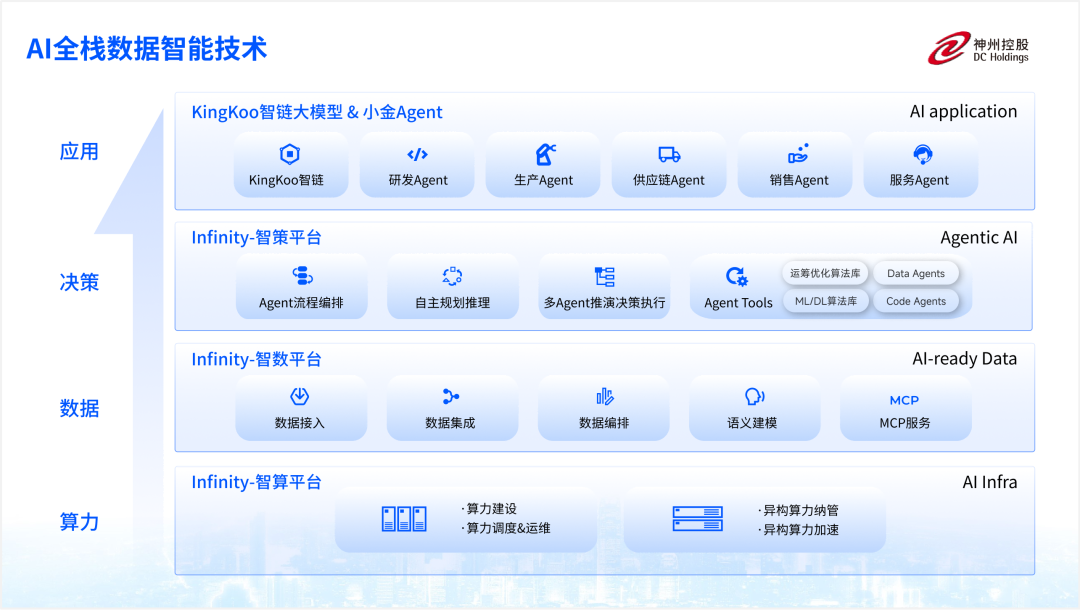Image resolution: width=1080 pixels, height=610 pixels.
Task: Click the MCP服务 card label
Action: [x=904, y=423]
